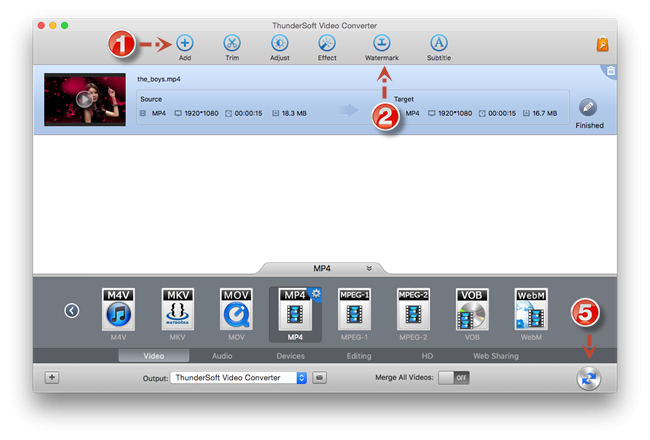Delete the_boys.mp4 with the trash icon
The height and width of the screenshot is (440, 650).
(x=611, y=71)
